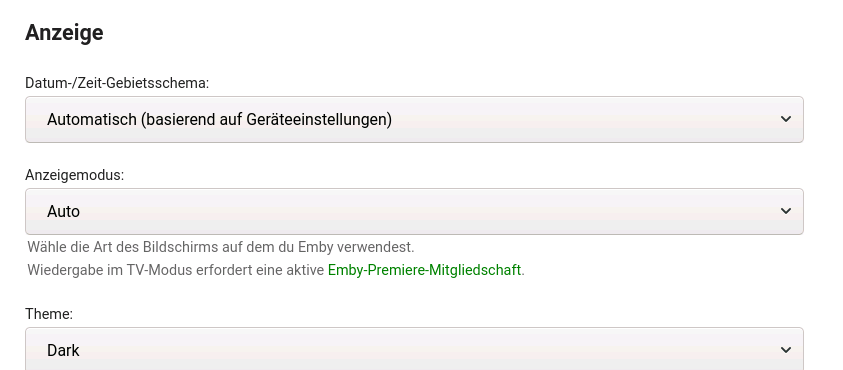Click the chevron arrow in Theme dropdown
Image resolution: width=843 pixels, height=370 pixels.
(785, 350)
